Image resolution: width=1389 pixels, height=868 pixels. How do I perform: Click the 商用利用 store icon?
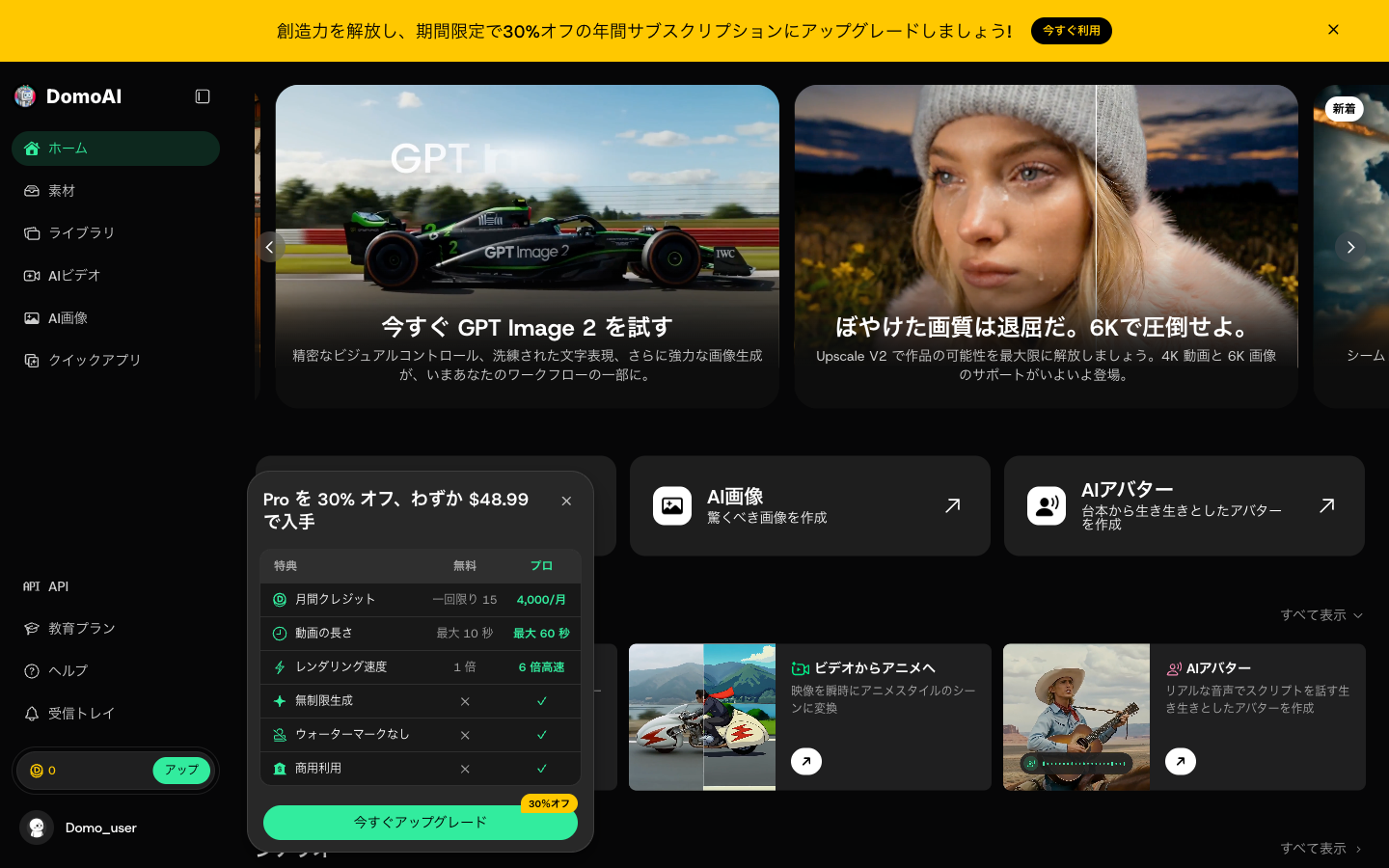click(280, 769)
